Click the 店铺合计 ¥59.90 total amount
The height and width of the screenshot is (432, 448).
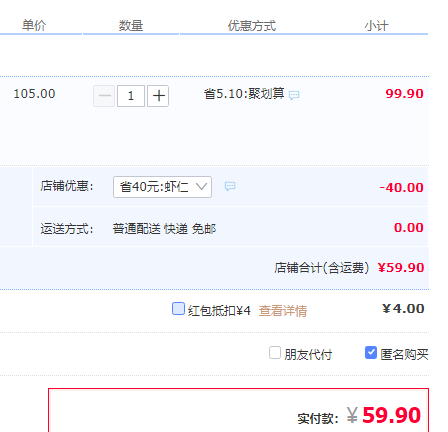(401, 268)
